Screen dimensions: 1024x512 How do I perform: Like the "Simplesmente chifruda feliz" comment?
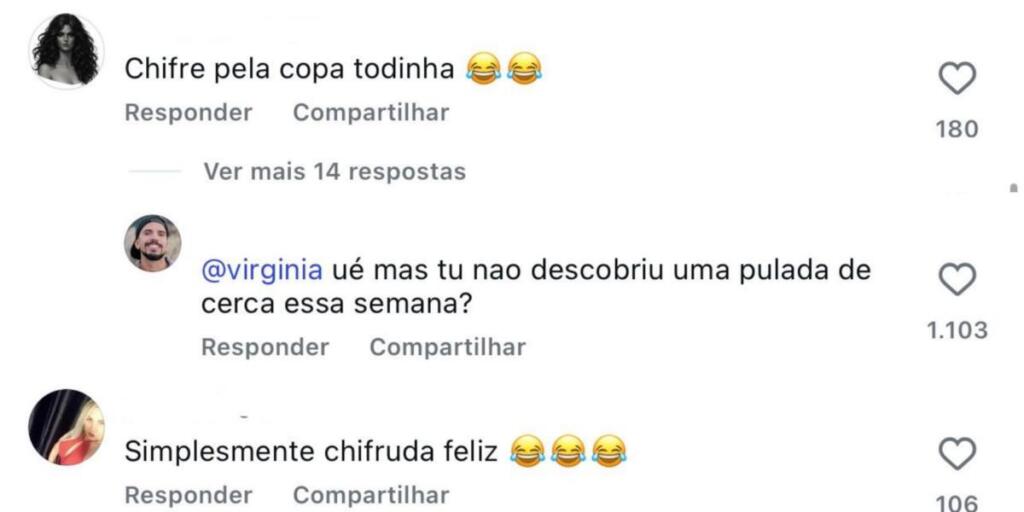point(957,455)
